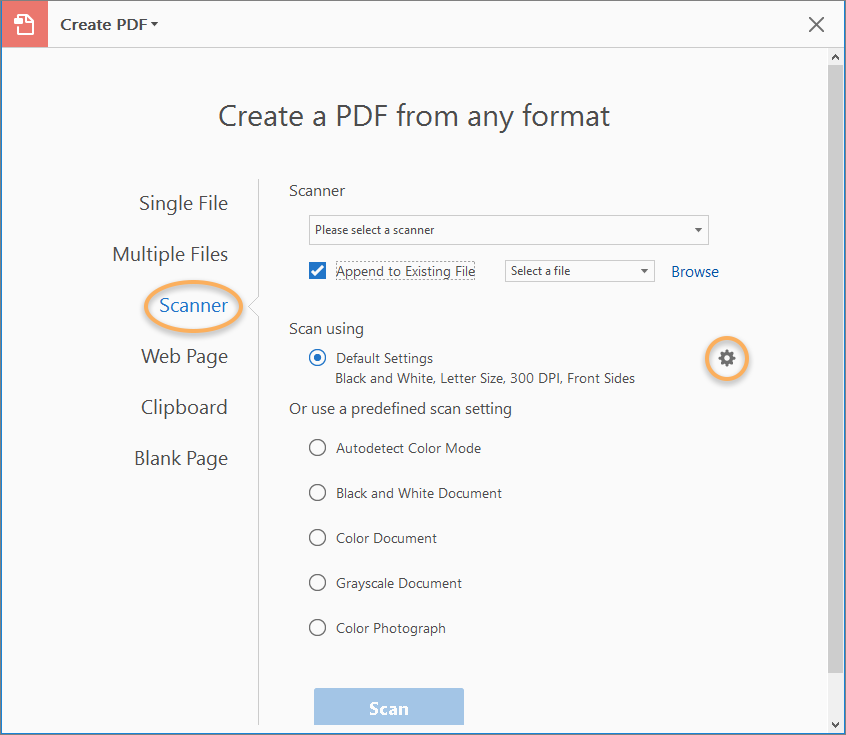Open the Multiple Files option
The width and height of the screenshot is (846, 735).
(170, 254)
